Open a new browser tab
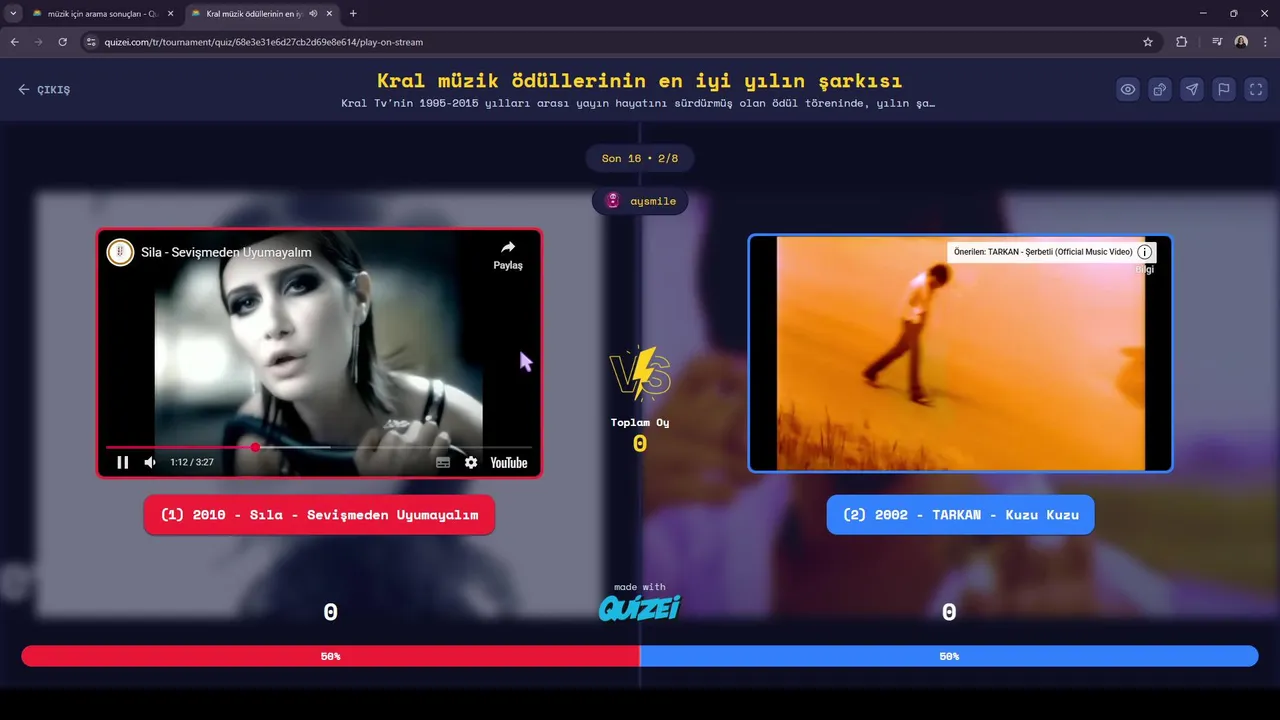The width and height of the screenshot is (1280, 720). [x=353, y=14]
